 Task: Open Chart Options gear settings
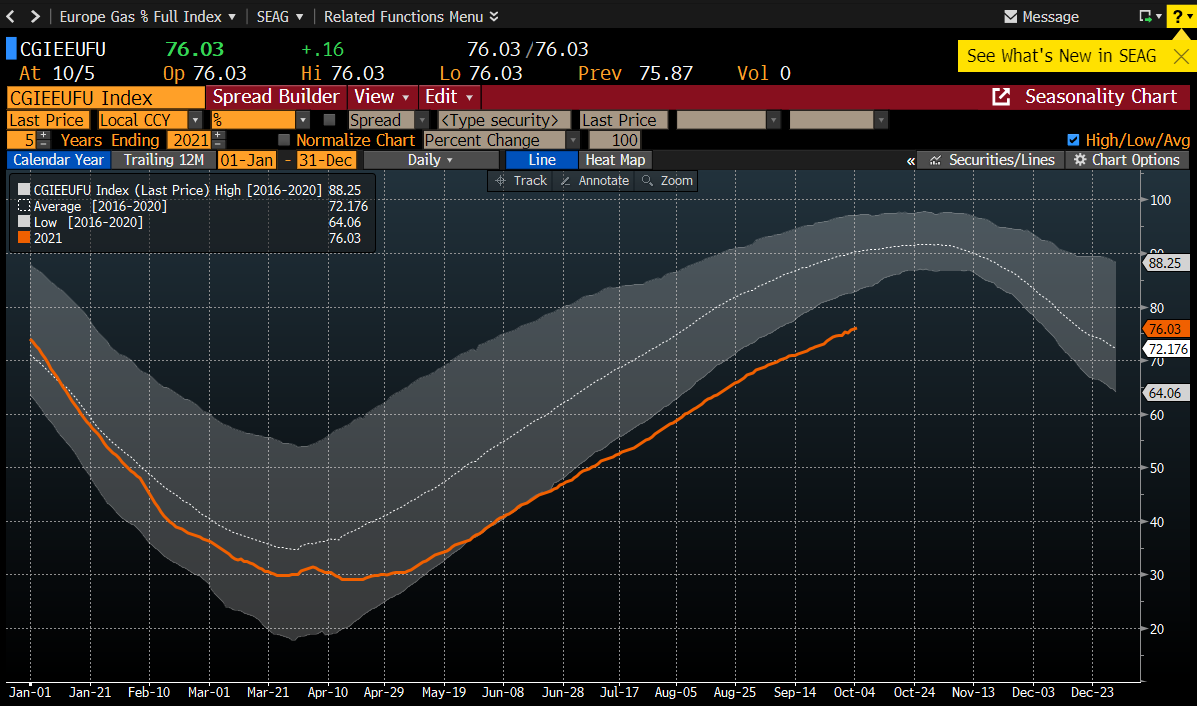[1126, 160]
